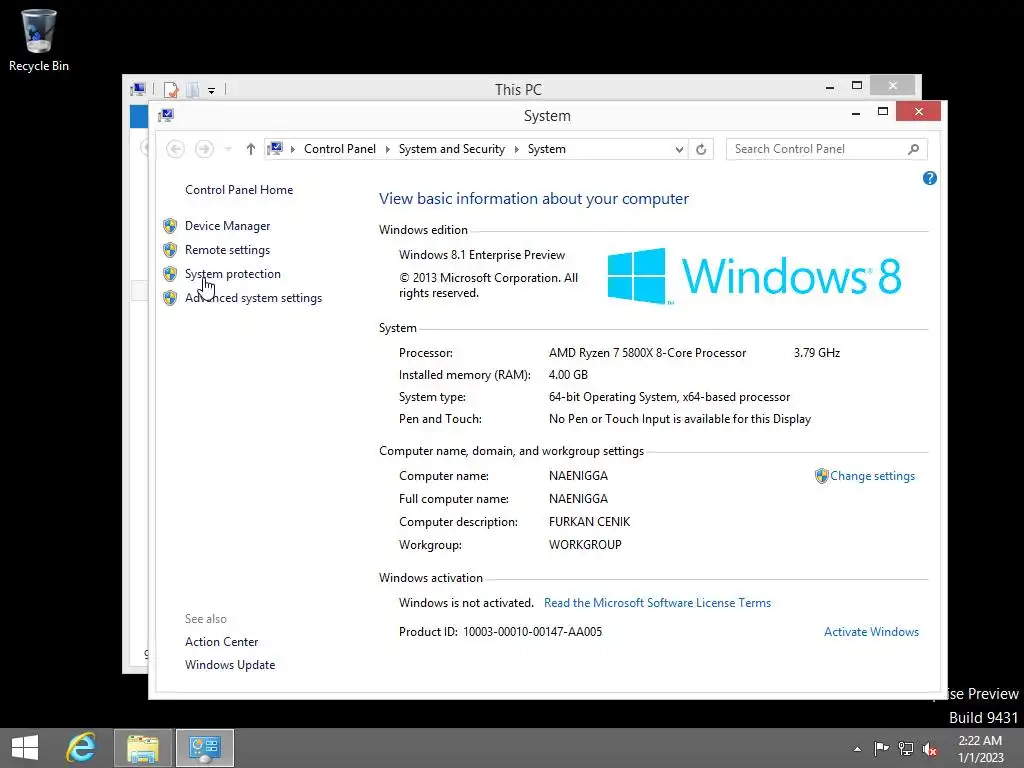This screenshot has width=1024, height=768.
Task: Open Remote settings link
Action: pos(227,250)
